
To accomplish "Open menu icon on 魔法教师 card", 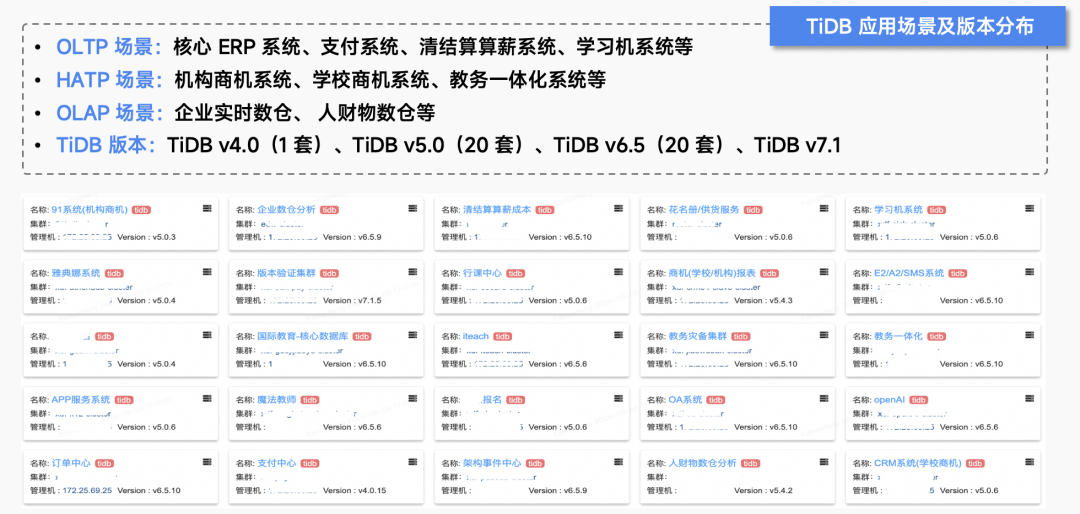I will click(412, 398).
